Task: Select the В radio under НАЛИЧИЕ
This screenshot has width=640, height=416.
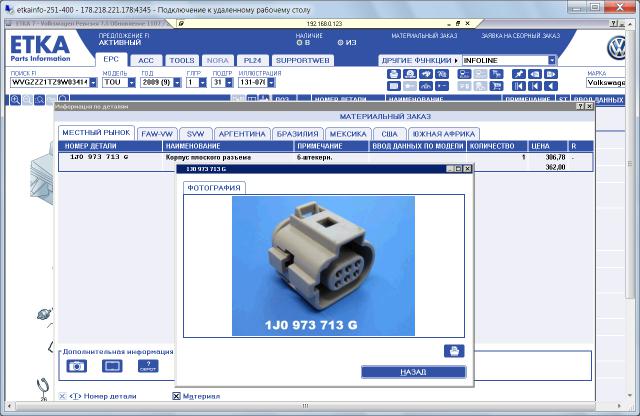Action: point(299,42)
